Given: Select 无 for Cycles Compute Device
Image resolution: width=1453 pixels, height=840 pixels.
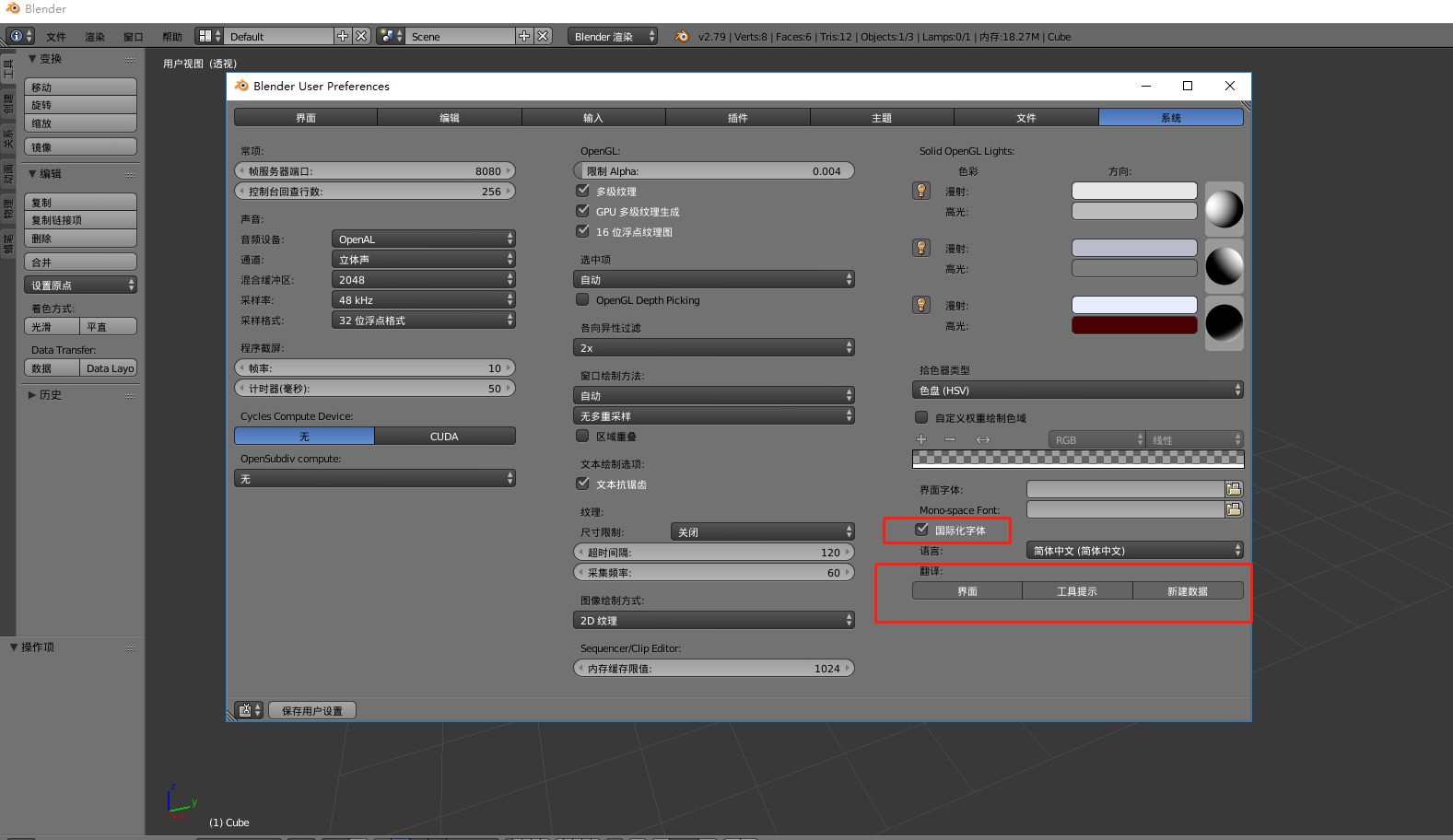Looking at the screenshot, I should pyautogui.click(x=304, y=436).
